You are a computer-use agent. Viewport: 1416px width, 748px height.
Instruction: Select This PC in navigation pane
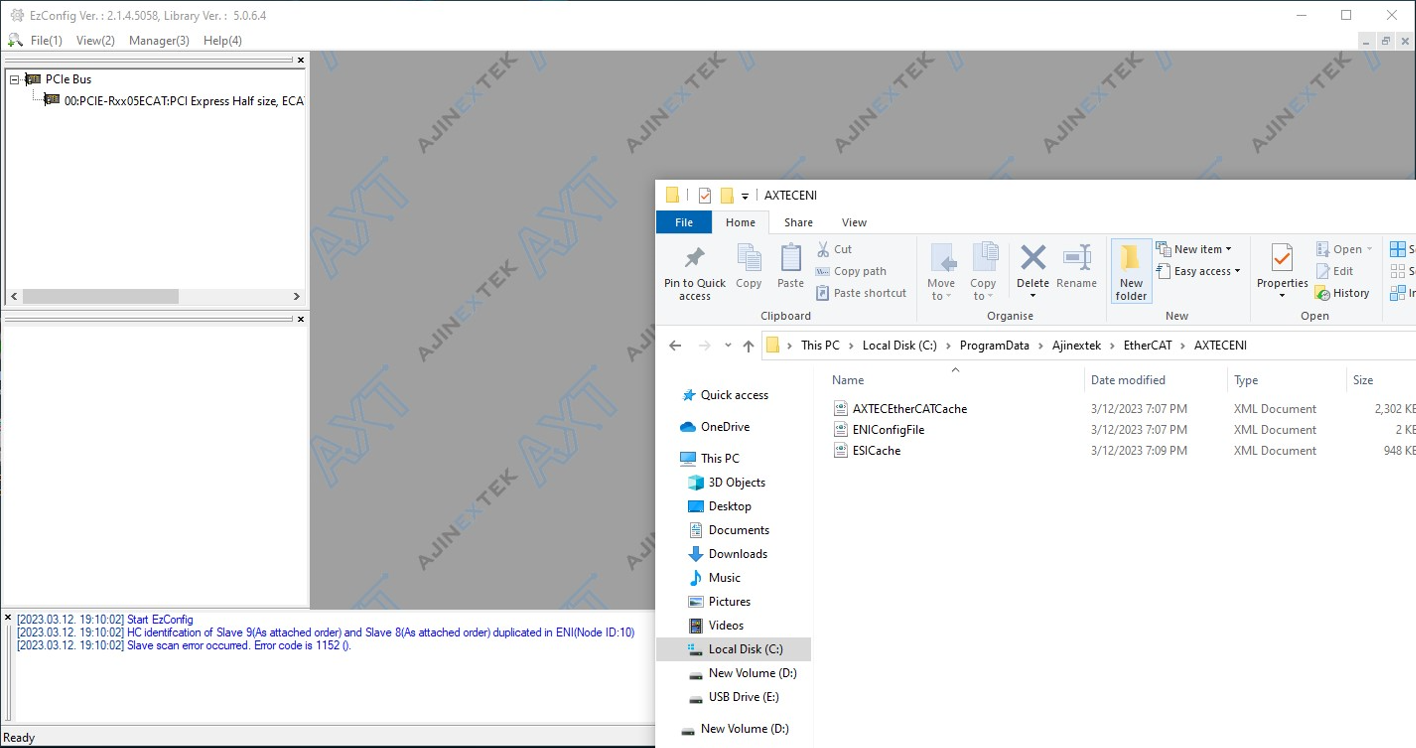[x=720, y=459]
